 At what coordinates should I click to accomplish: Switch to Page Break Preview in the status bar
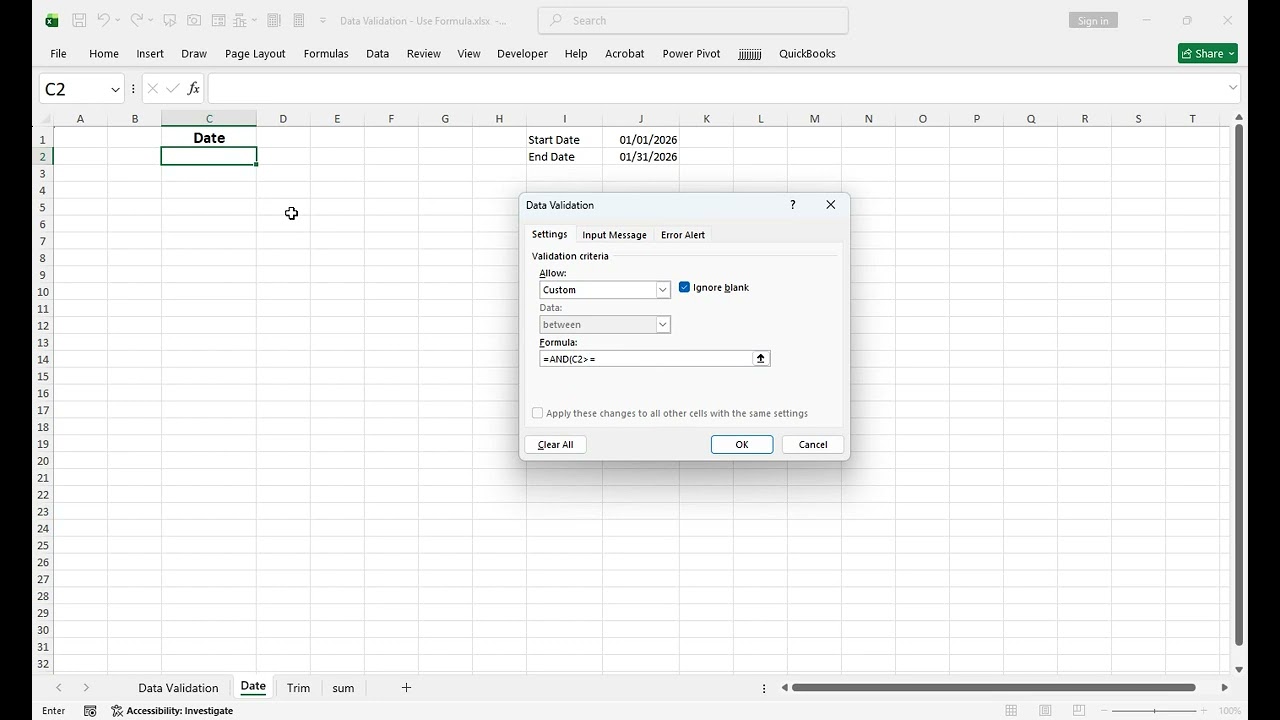tap(1079, 711)
